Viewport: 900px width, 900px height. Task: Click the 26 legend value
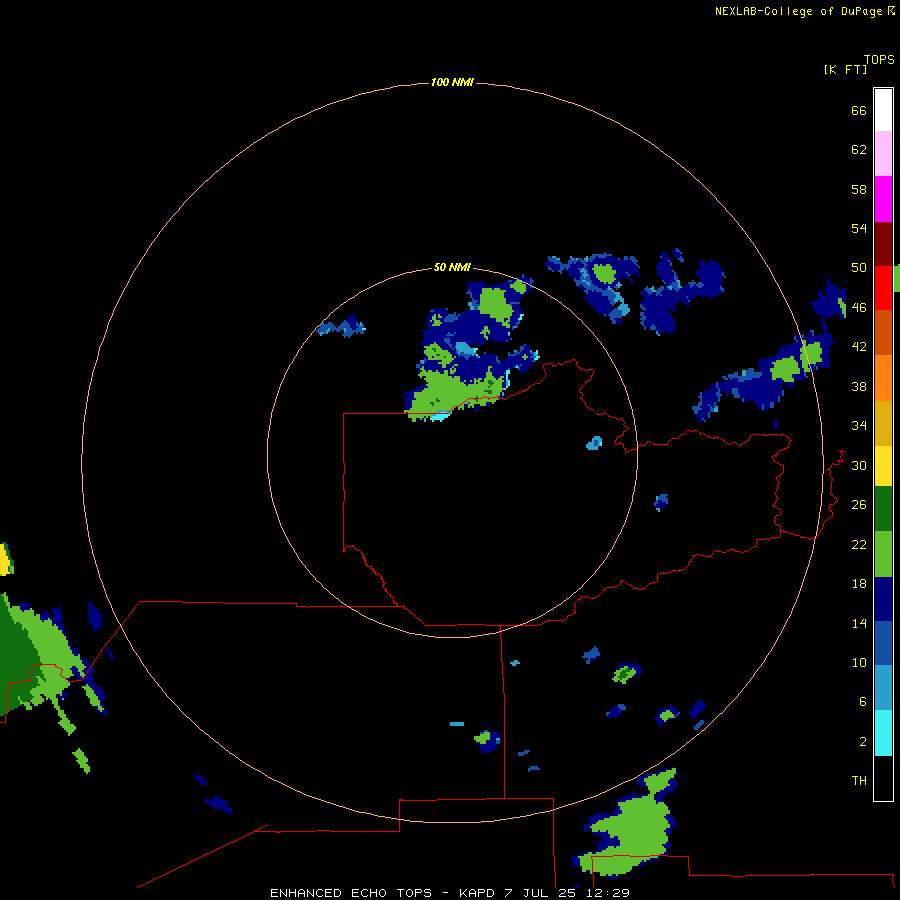pyautogui.click(x=859, y=505)
